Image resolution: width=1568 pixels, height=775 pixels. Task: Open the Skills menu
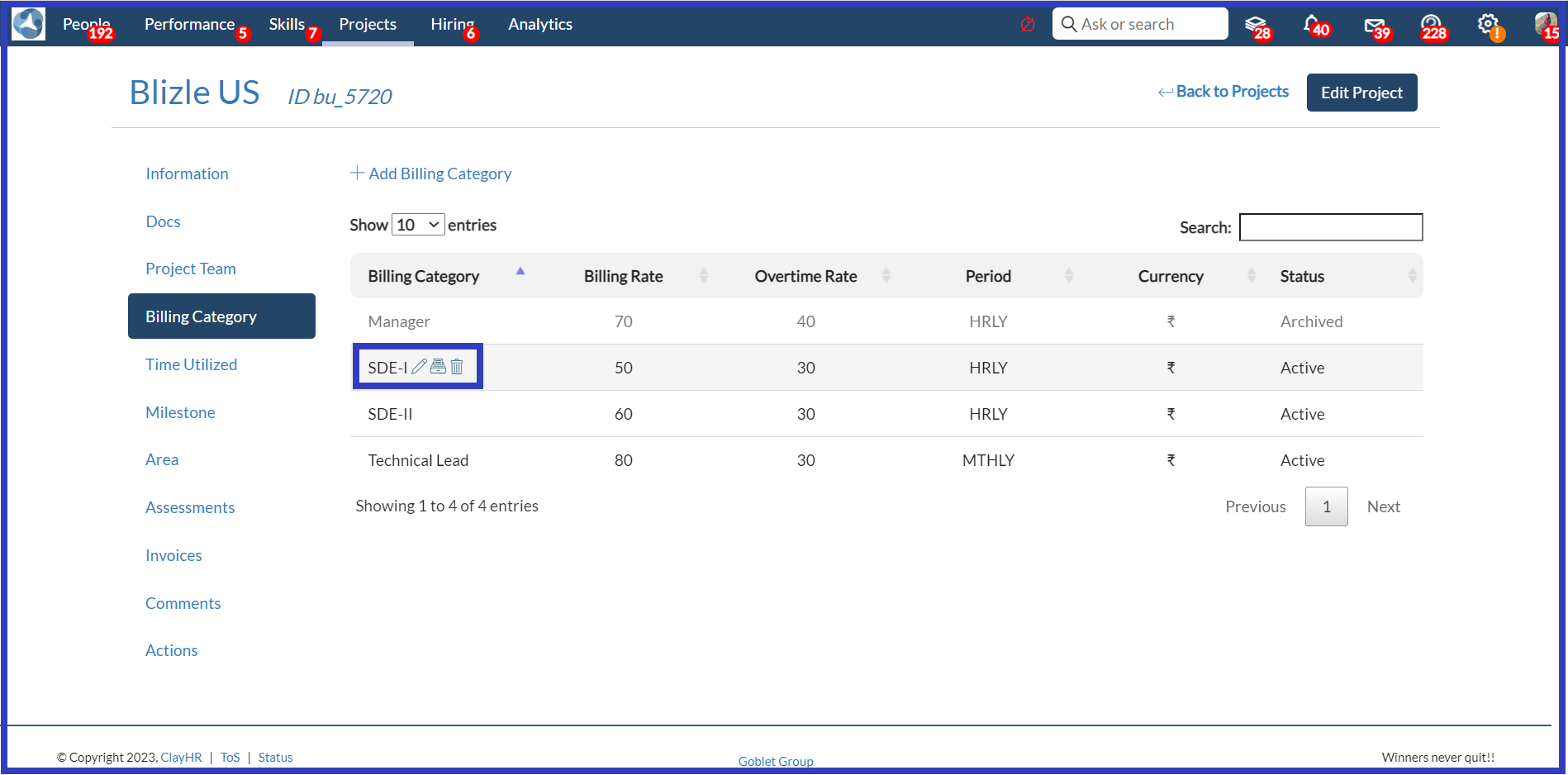click(x=287, y=24)
